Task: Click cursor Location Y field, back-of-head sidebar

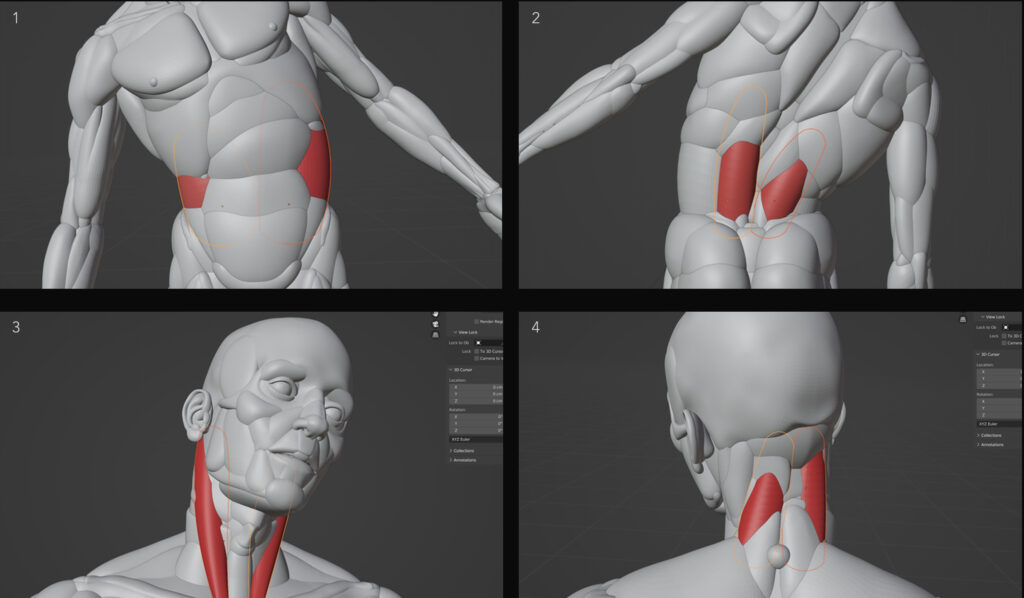Action: tap(1000, 379)
